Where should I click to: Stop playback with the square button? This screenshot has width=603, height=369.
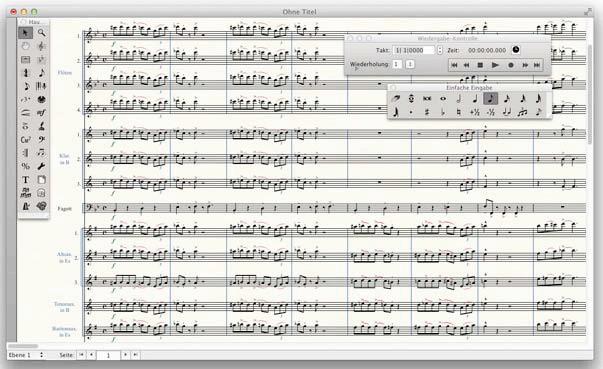pyautogui.click(x=480, y=65)
